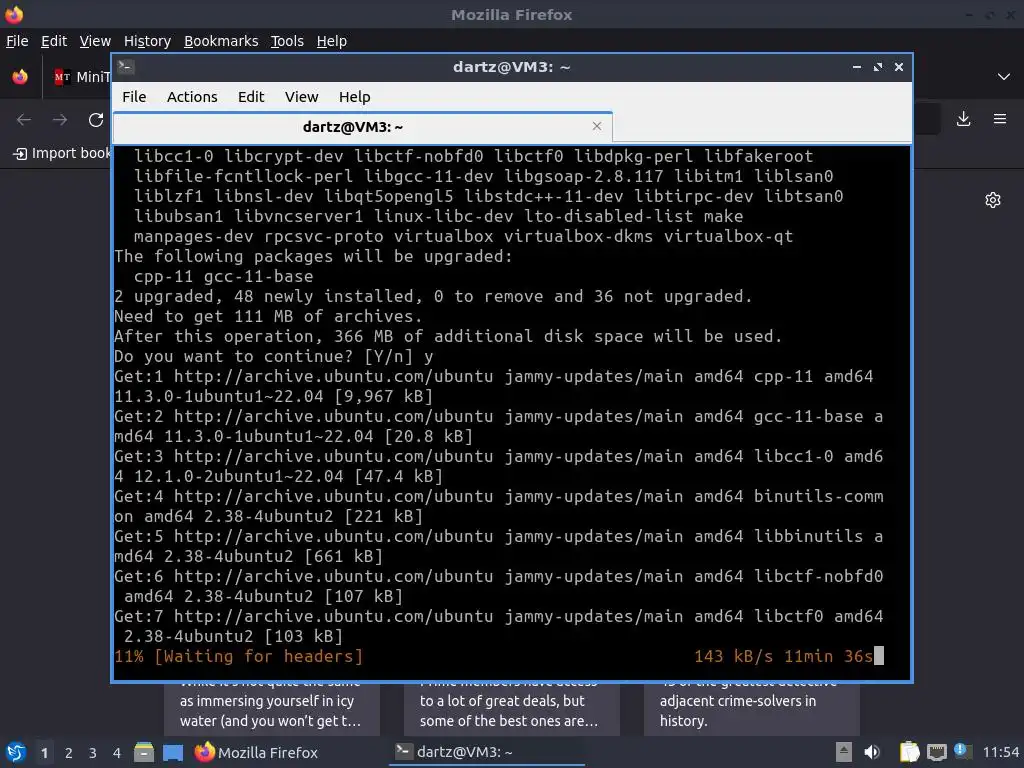Click the icy water article card in Firefox

(272, 709)
